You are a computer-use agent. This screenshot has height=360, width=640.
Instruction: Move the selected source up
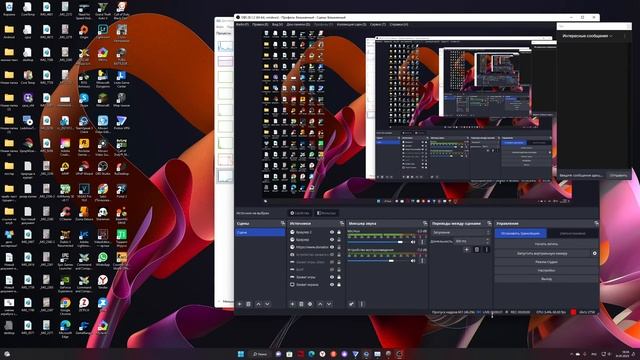[x=320, y=304]
